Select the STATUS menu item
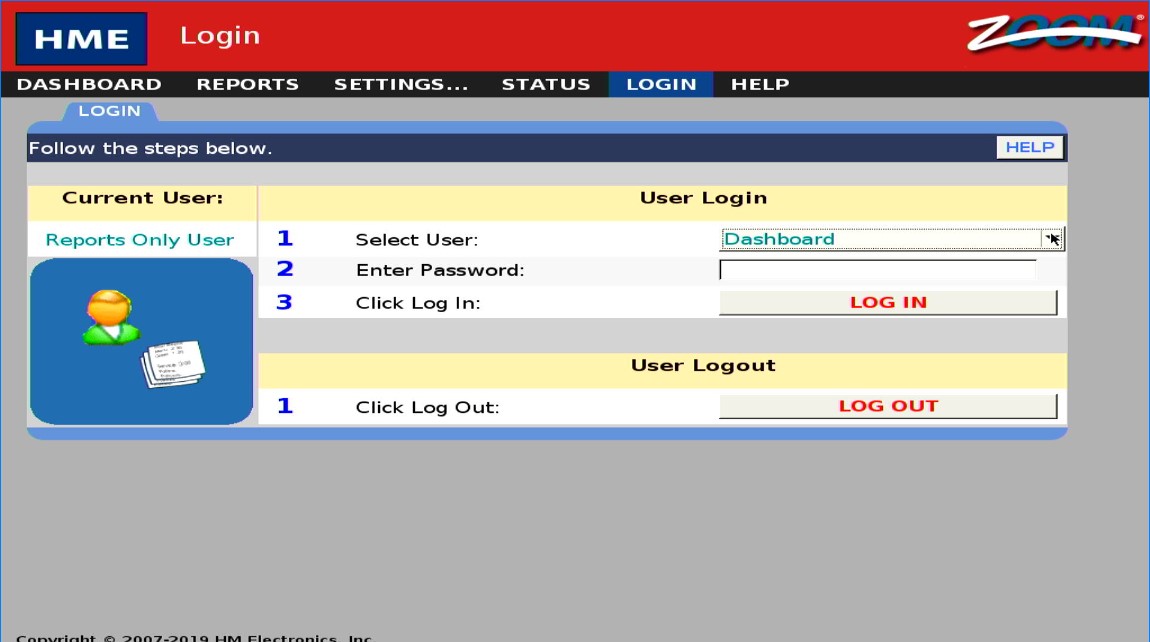The width and height of the screenshot is (1150, 642). click(545, 84)
